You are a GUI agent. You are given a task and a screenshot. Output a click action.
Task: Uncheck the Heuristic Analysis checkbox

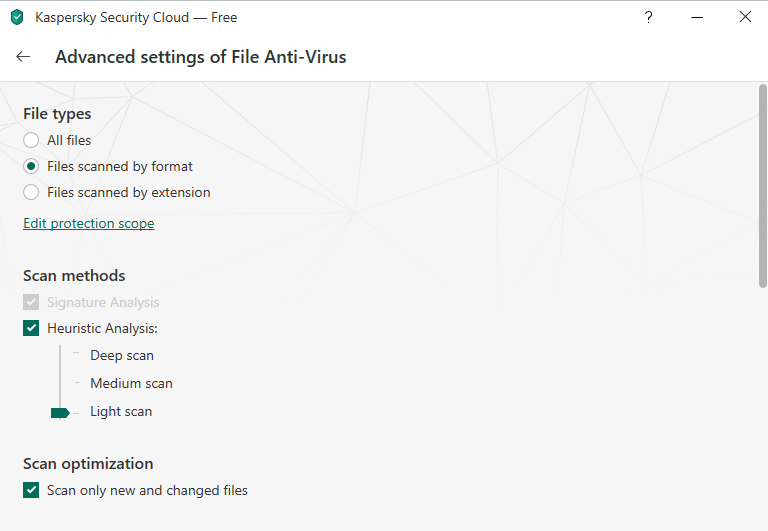31,328
